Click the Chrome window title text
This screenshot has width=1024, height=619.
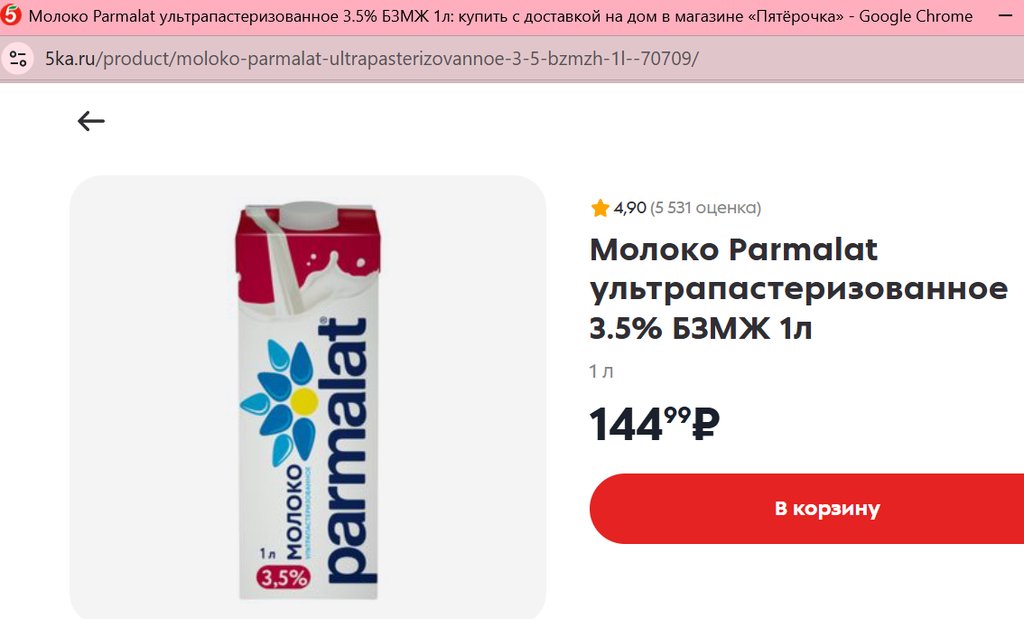[x=500, y=16]
